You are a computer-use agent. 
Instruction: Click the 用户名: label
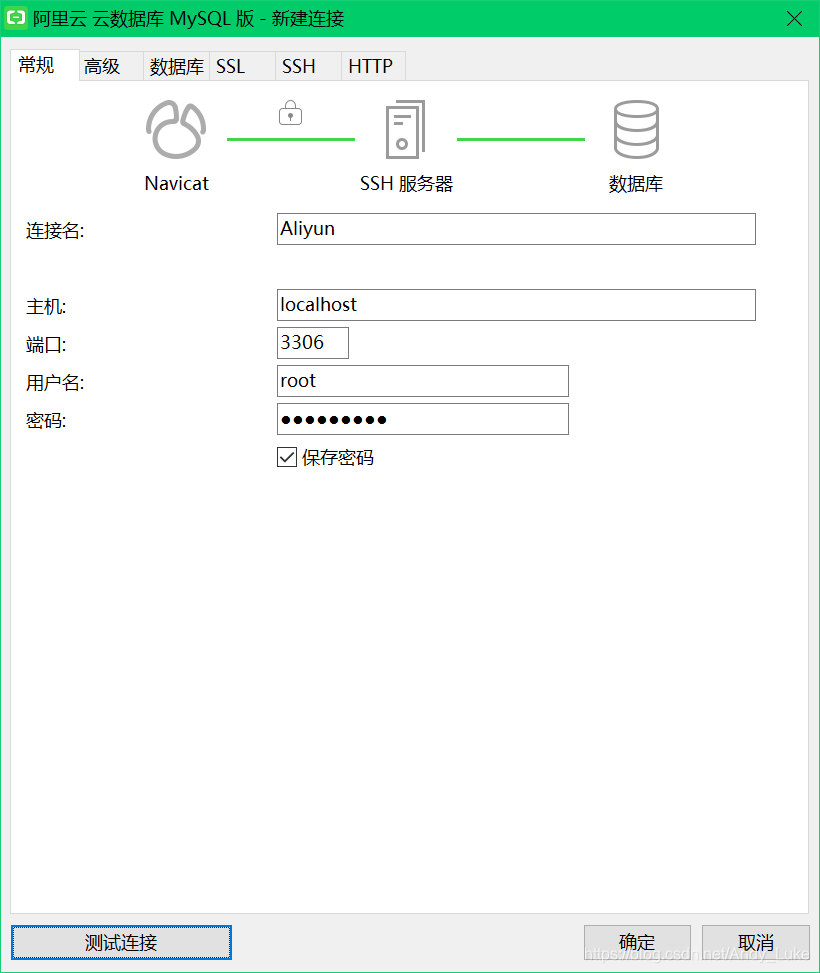click(x=55, y=383)
